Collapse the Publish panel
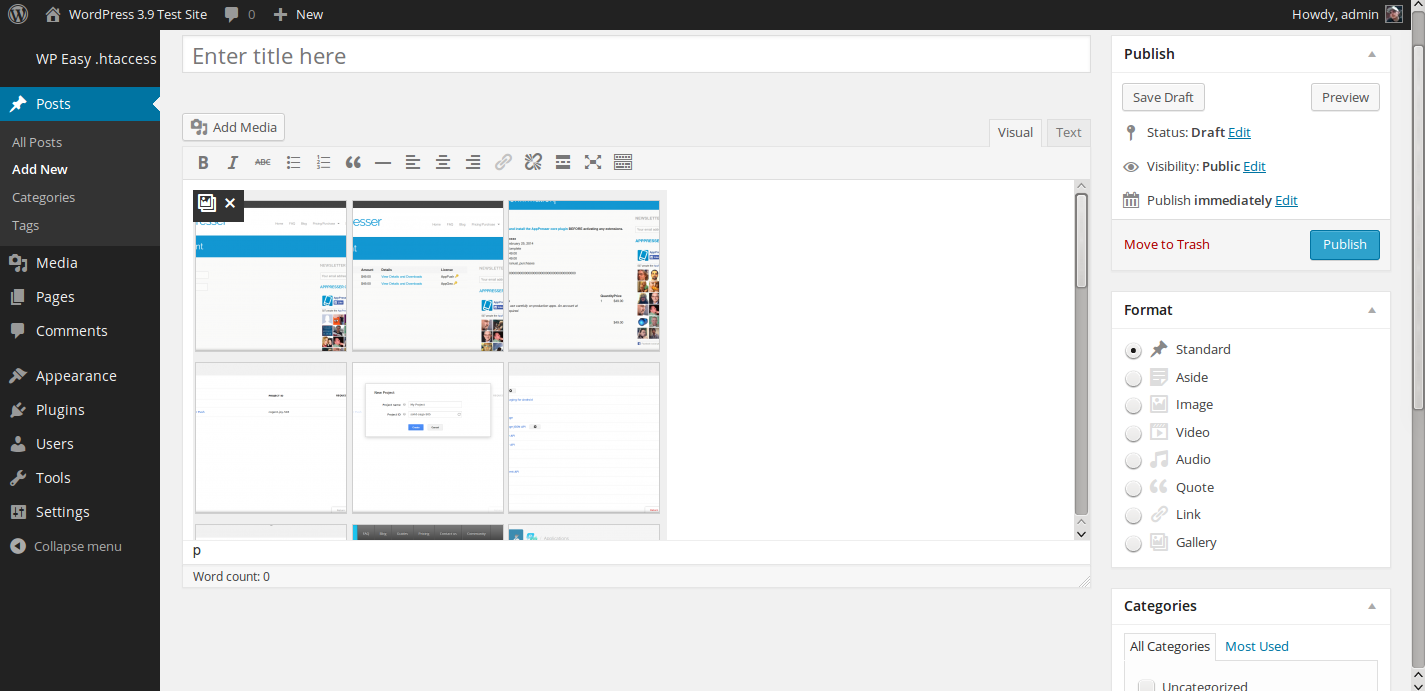 tap(1372, 54)
